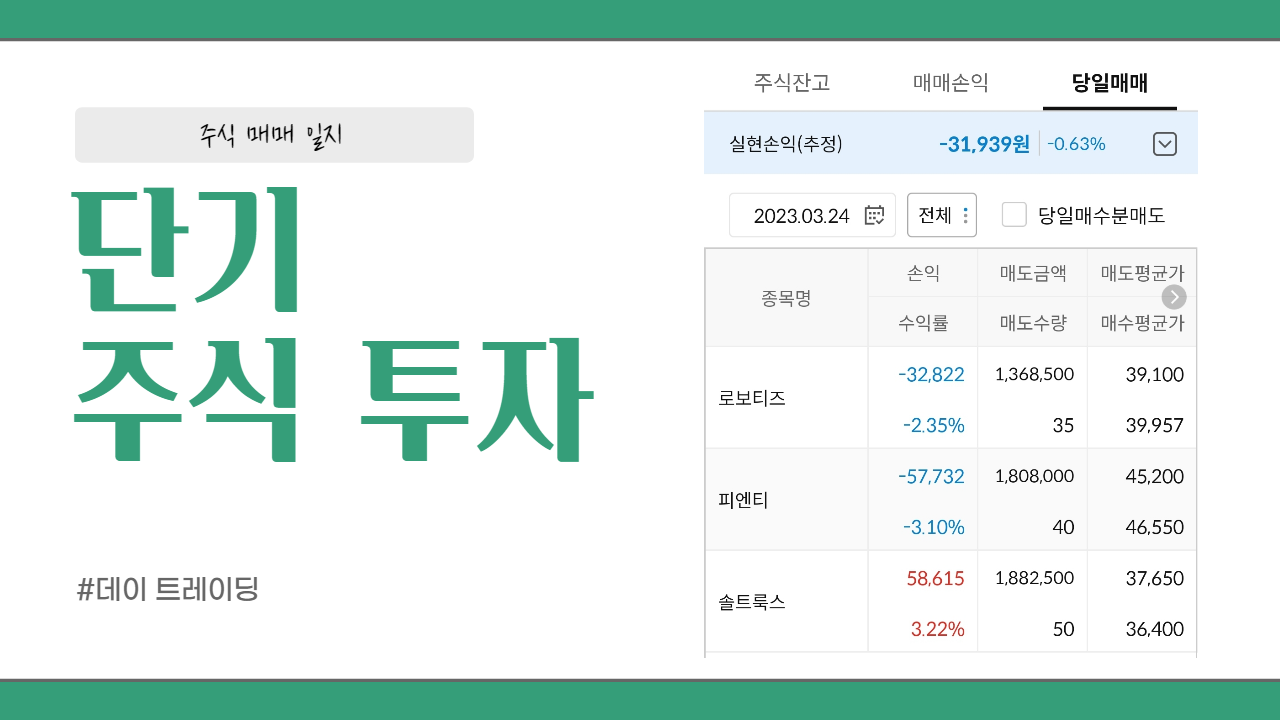The width and height of the screenshot is (1280, 720).
Task: Open the 주식잔고 tab
Action: click(x=791, y=83)
